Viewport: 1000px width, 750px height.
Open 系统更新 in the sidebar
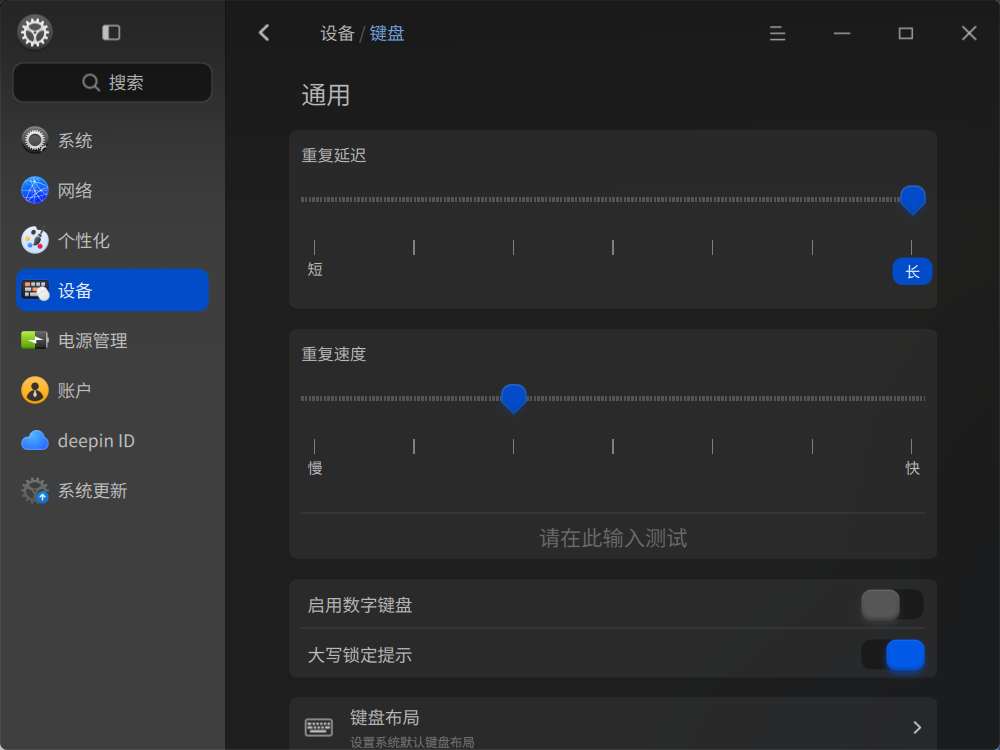point(112,490)
